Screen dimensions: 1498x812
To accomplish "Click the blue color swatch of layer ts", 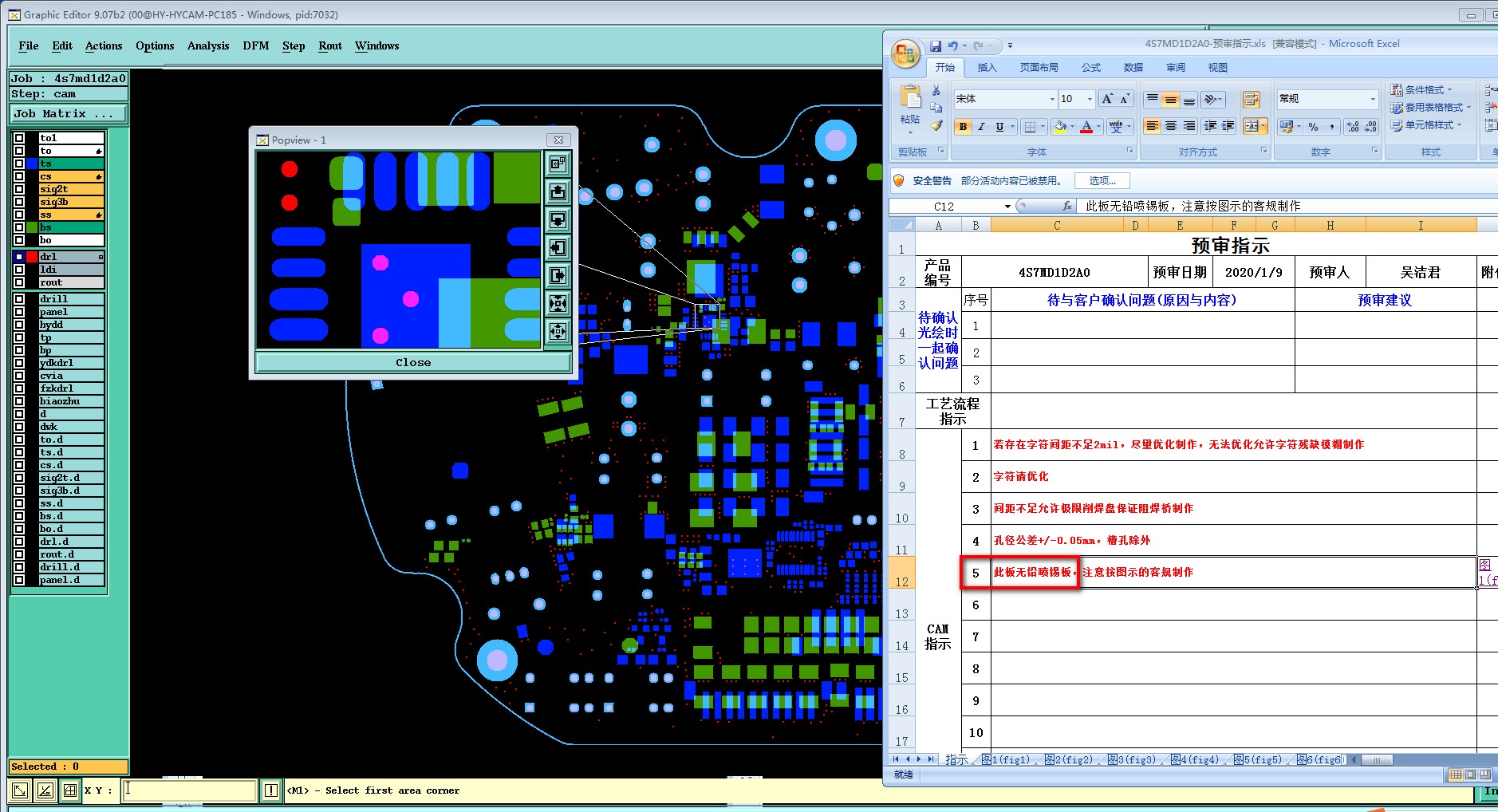I will click(x=33, y=164).
